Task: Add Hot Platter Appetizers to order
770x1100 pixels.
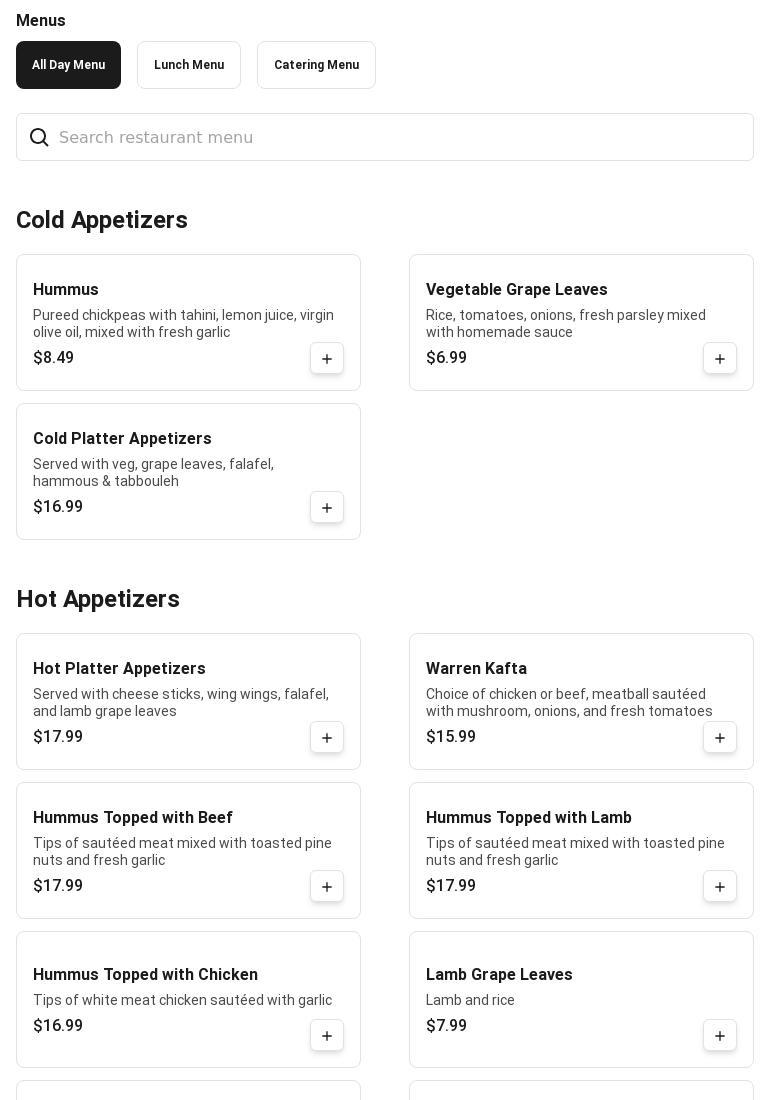Action: coord(327,738)
